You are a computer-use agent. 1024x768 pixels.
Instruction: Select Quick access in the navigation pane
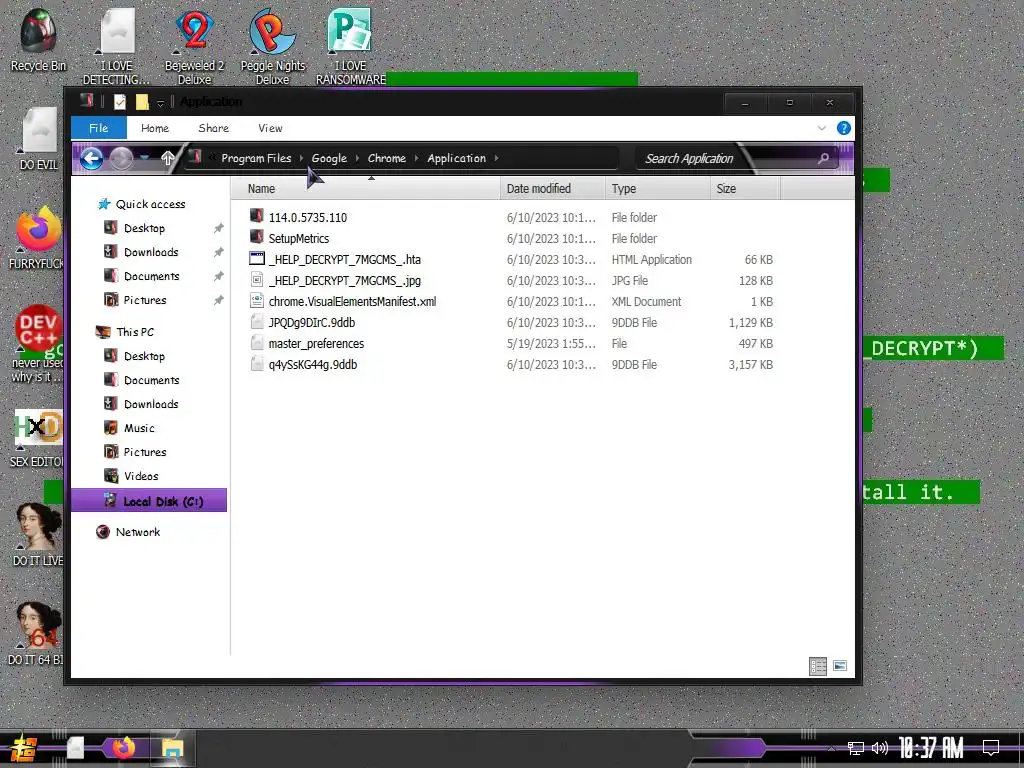[x=142, y=204]
